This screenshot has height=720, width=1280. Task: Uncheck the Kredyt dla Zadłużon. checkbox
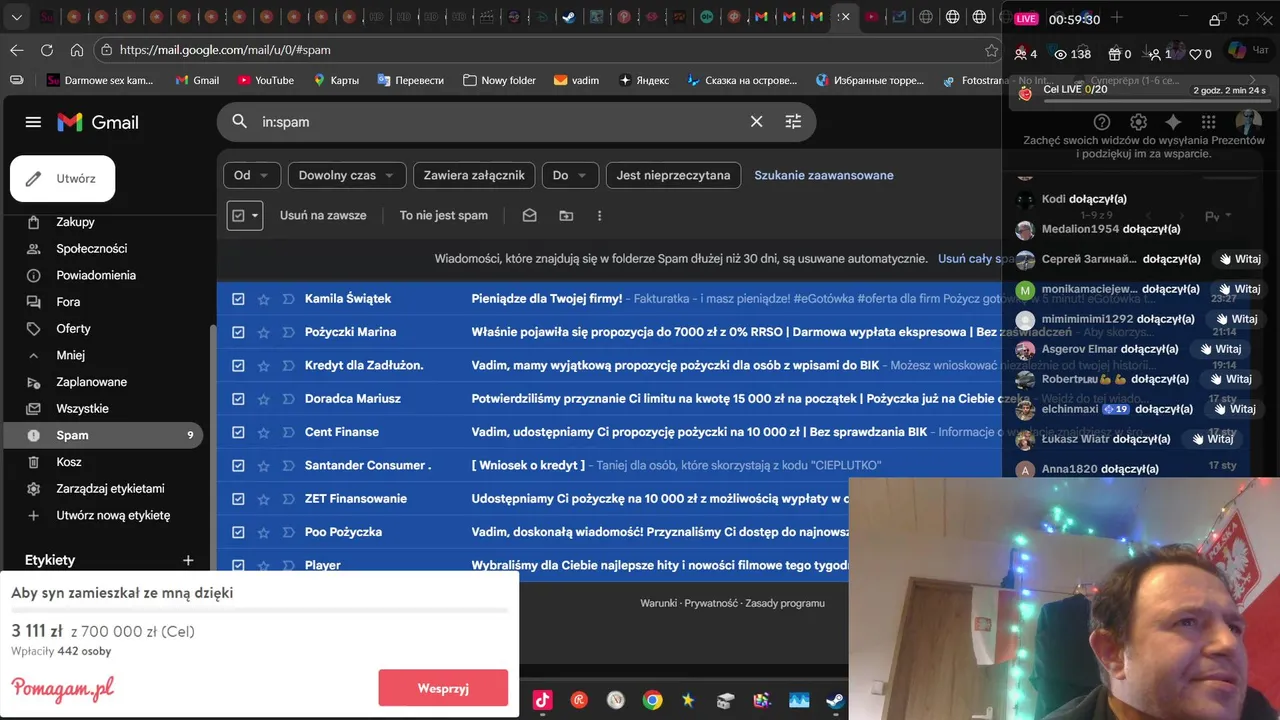[x=238, y=365]
